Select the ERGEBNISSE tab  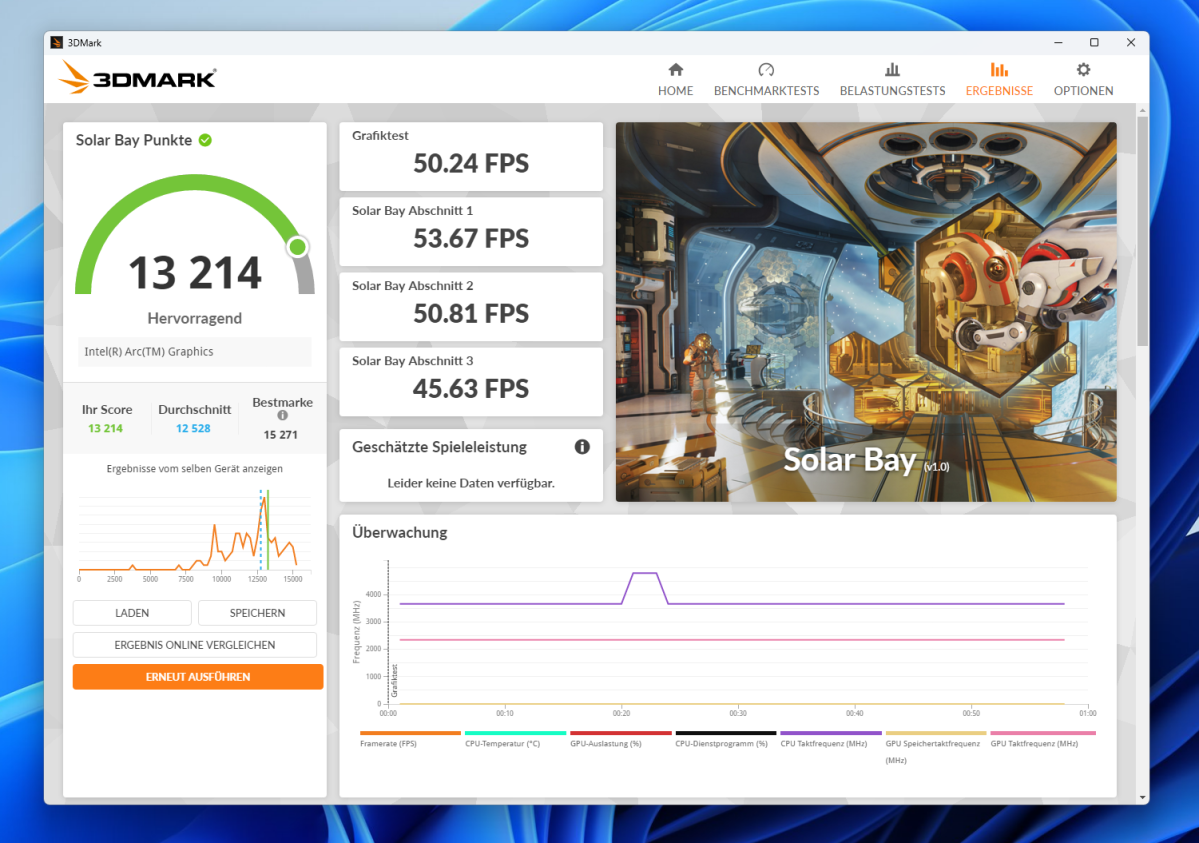[x=999, y=80]
